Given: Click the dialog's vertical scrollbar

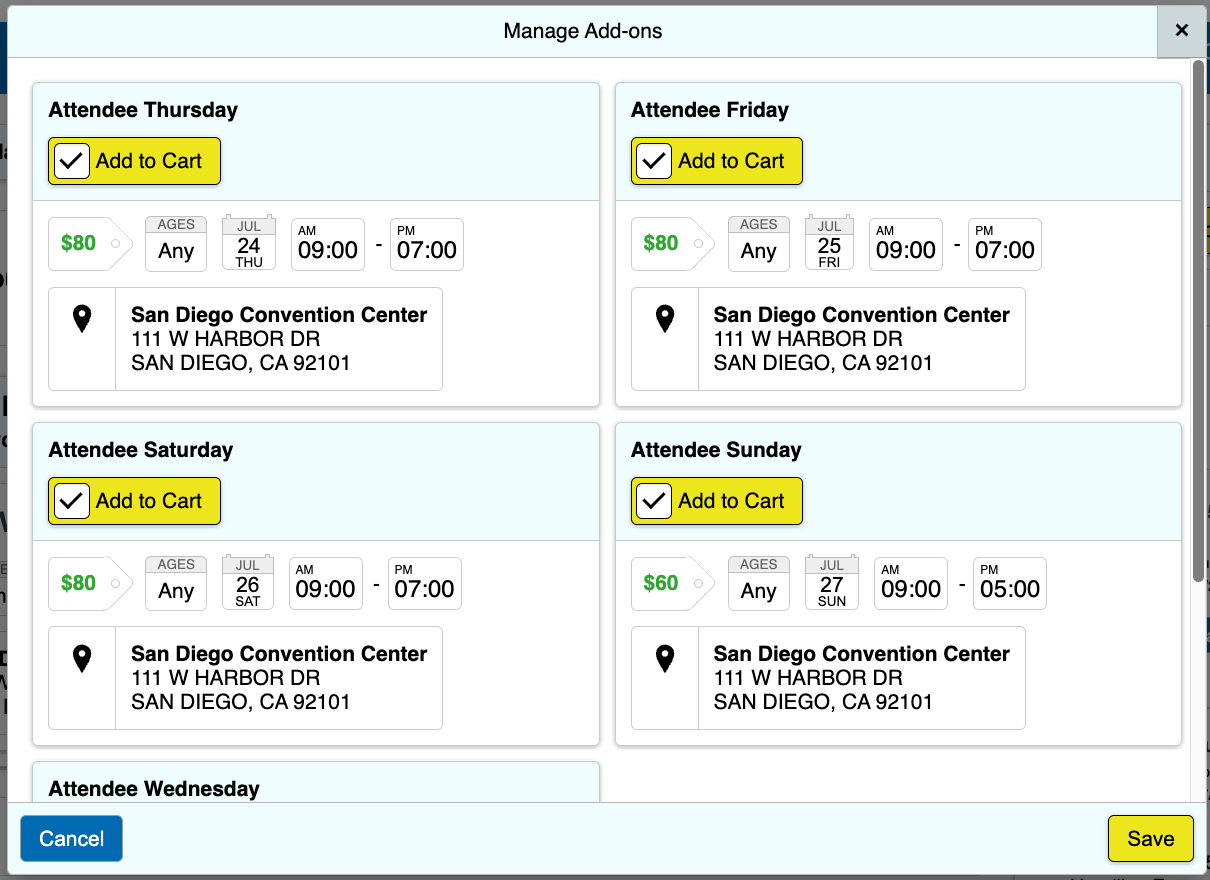Looking at the screenshot, I should click(x=1198, y=320).
